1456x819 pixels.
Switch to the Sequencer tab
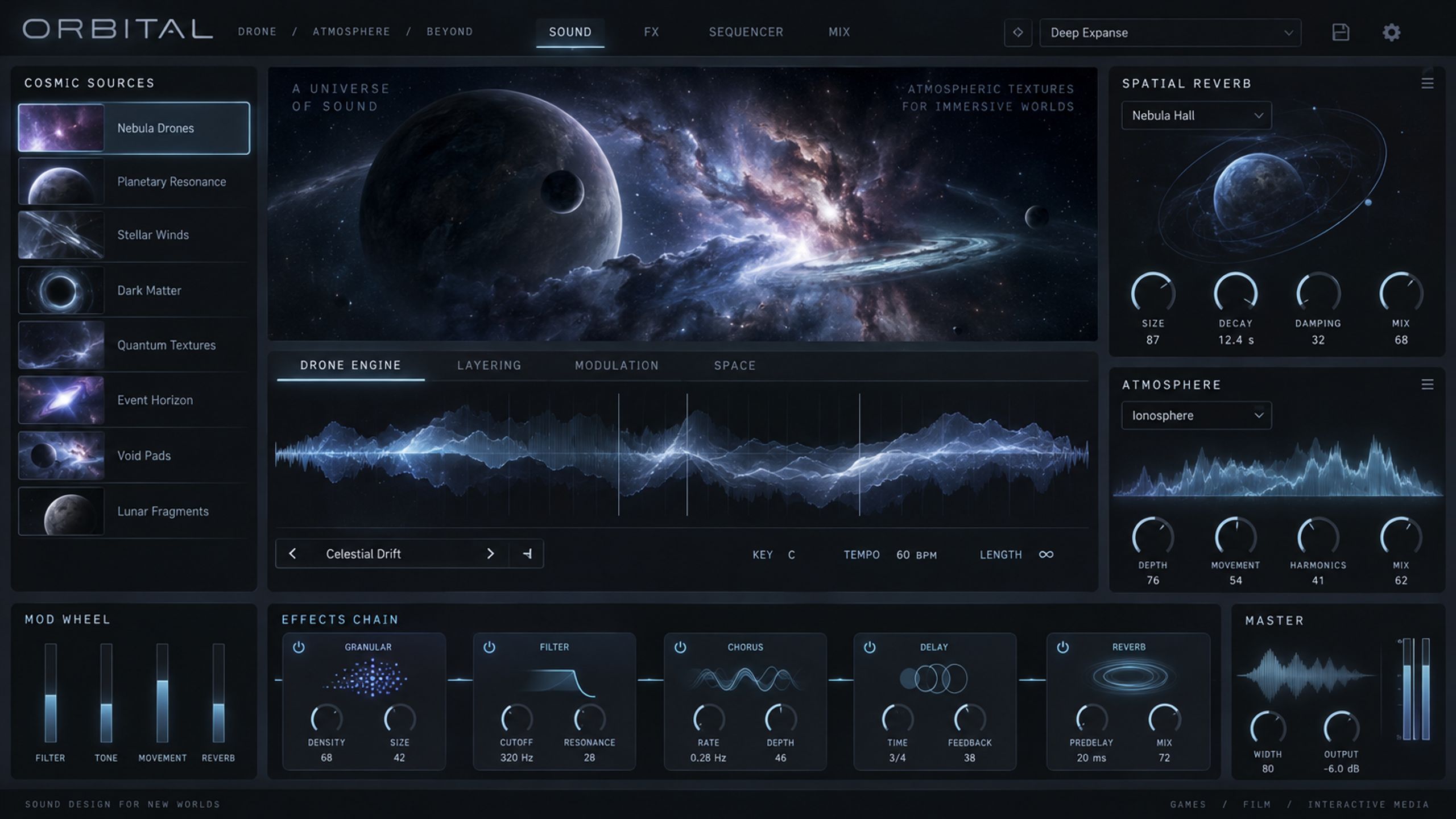pos(746,32)
